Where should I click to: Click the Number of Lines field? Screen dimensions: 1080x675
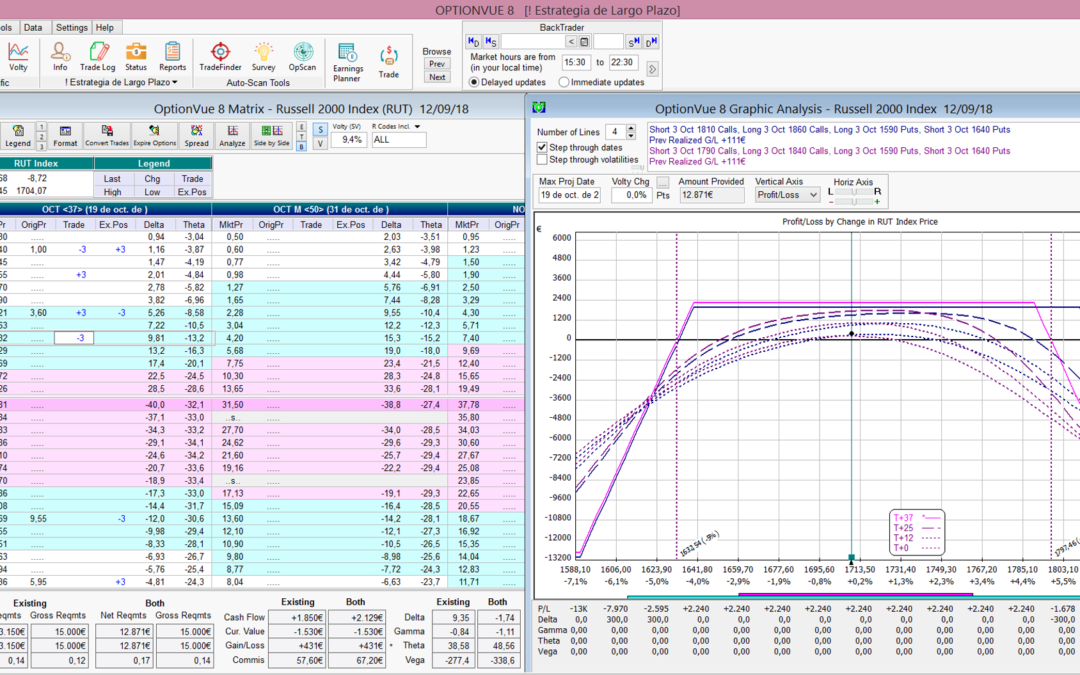(614, 132)
